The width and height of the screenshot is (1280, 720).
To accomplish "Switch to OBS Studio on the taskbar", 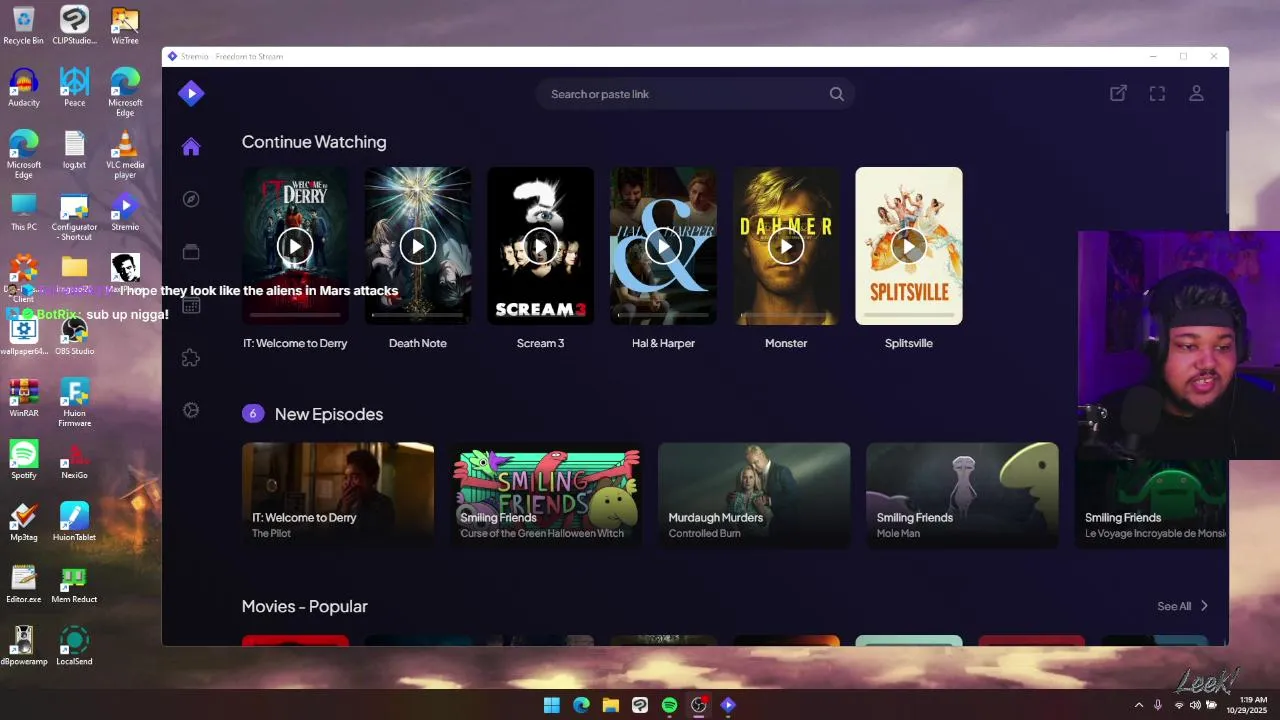I will 699,705.
